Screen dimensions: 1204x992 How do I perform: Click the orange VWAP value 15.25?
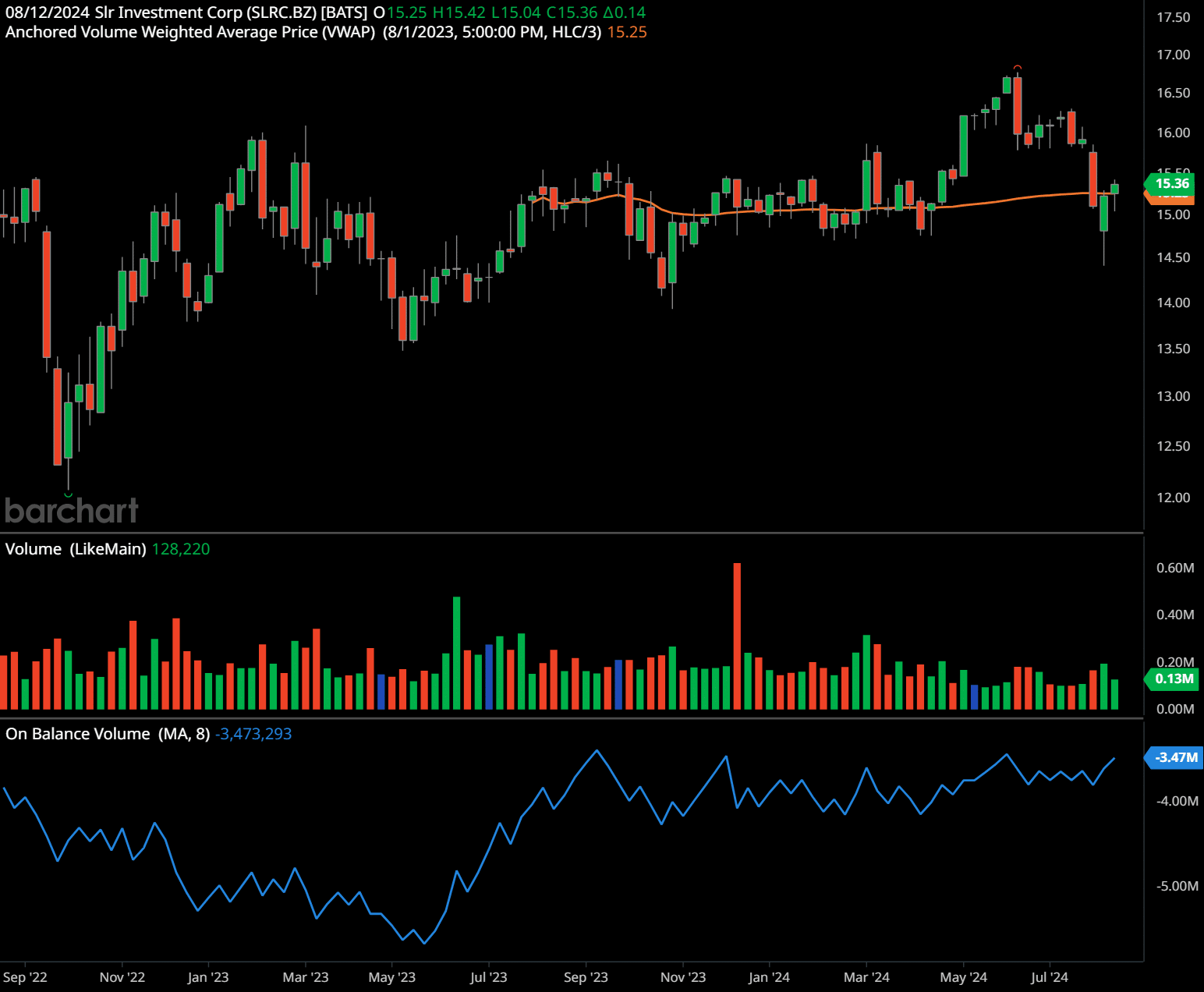click(627, 32)
